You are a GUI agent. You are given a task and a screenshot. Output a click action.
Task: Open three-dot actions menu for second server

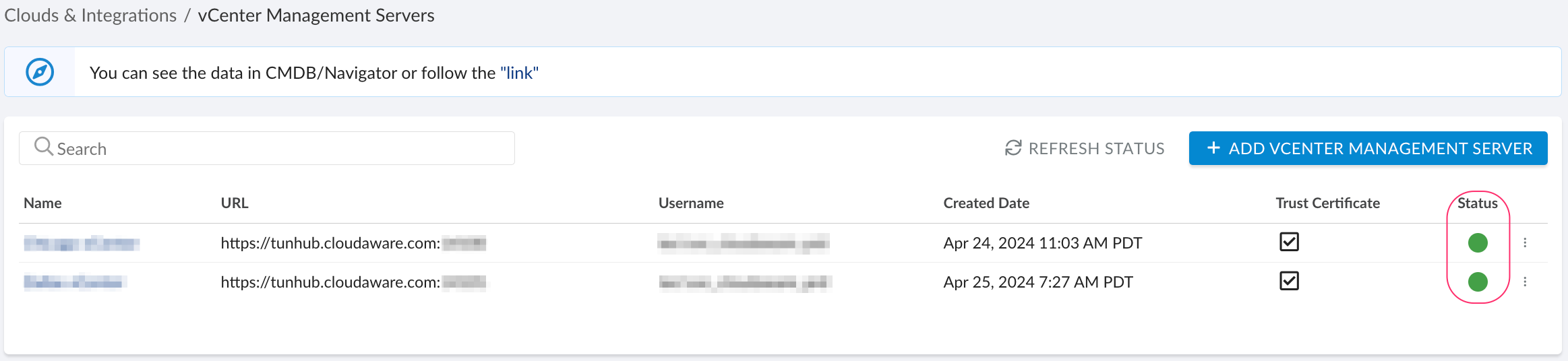pyautogui.click(x=1525, y=282)
